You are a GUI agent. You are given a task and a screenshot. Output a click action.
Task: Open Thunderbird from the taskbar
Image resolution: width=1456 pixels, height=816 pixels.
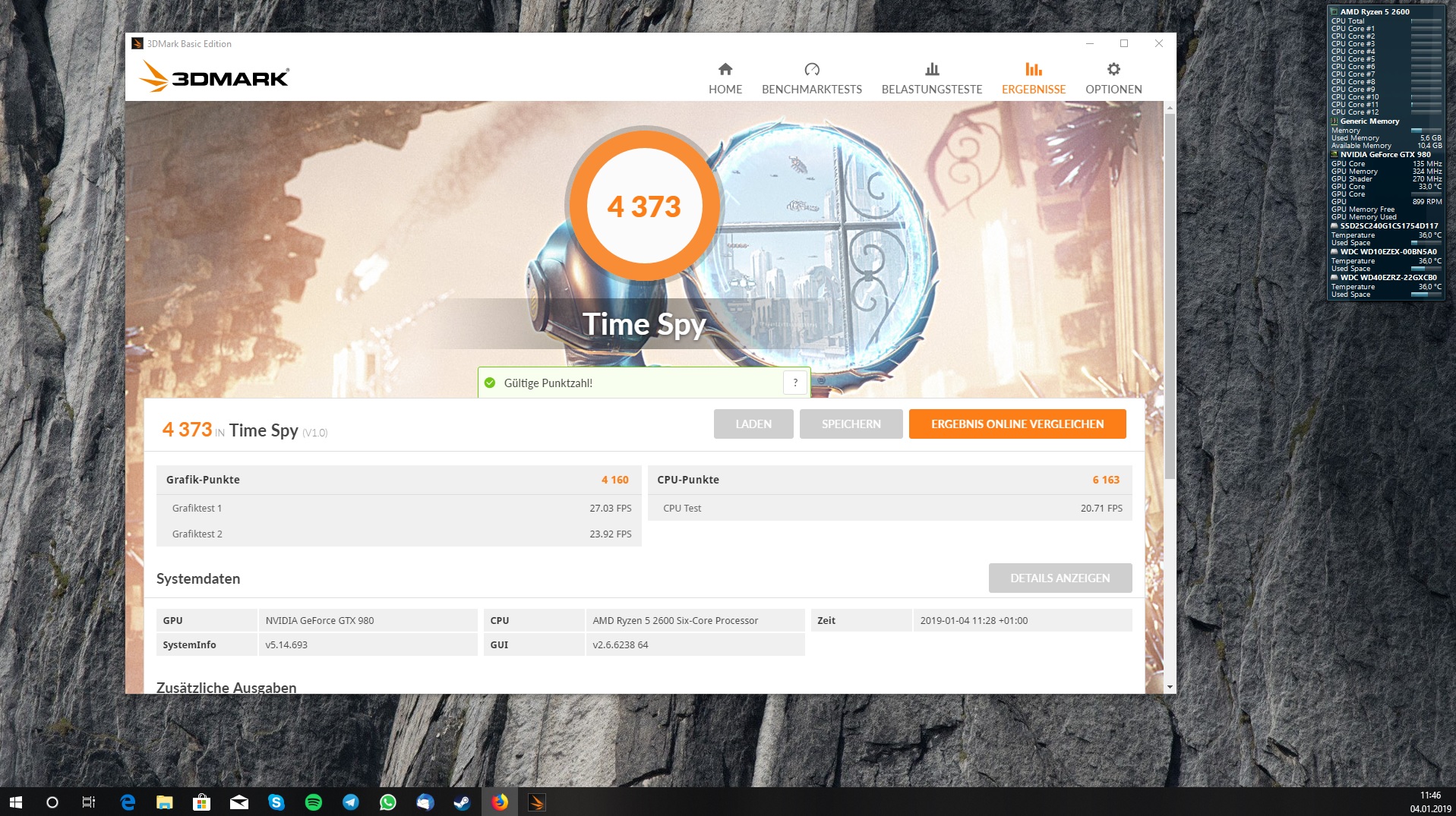[x=425, y=802]
